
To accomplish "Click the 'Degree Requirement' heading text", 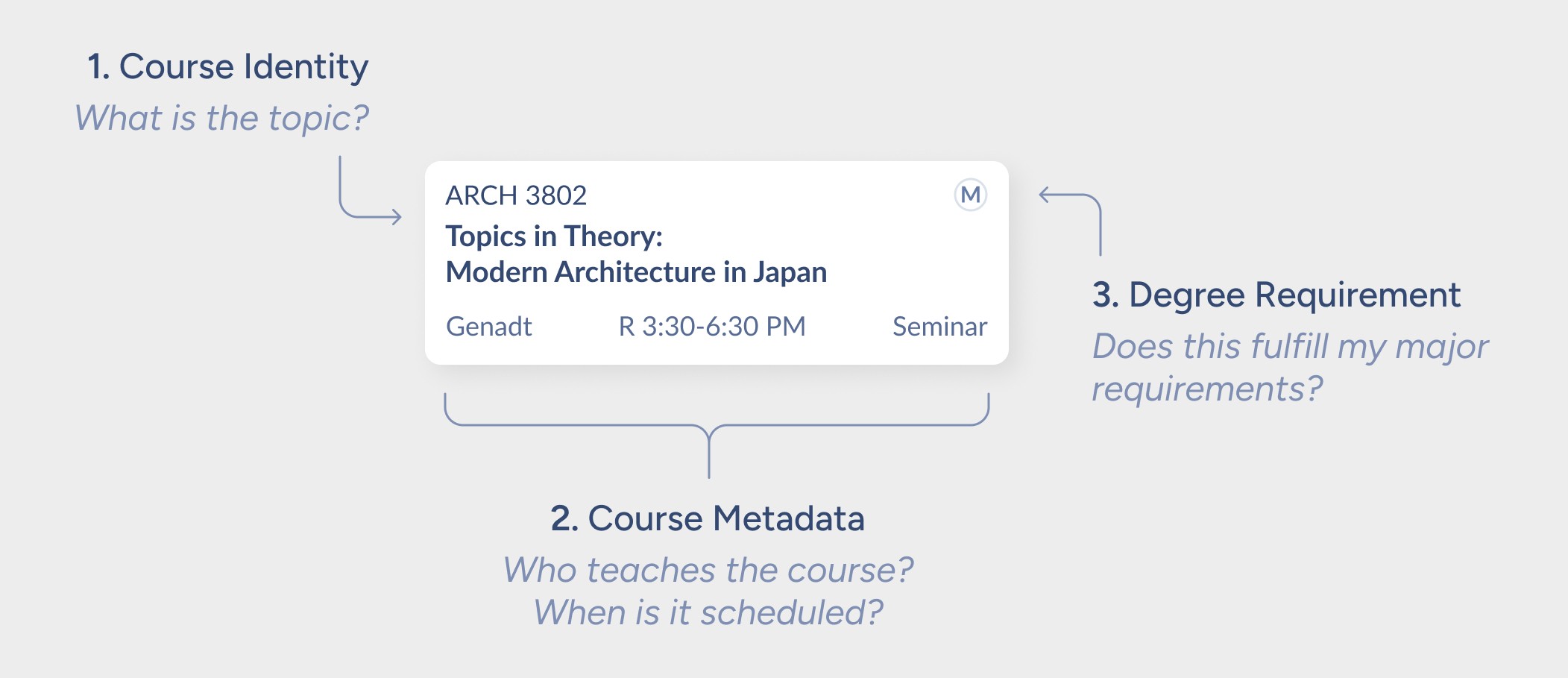I will [1294, 295].
